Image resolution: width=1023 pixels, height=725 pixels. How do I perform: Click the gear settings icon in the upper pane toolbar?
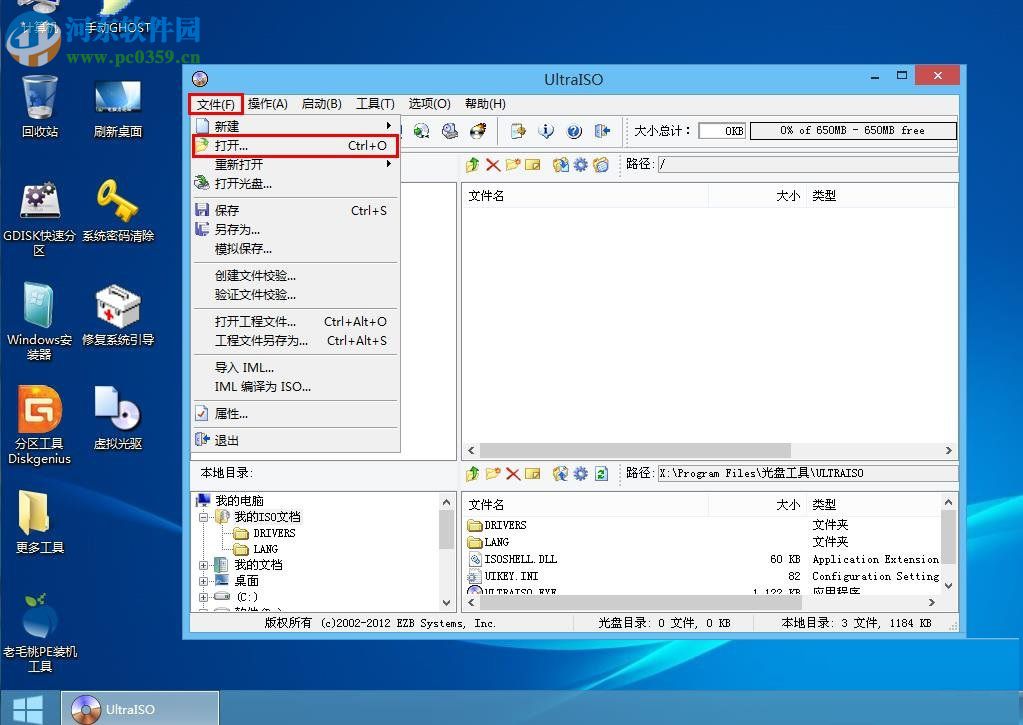pyautogui.click(x=580, y=165)
